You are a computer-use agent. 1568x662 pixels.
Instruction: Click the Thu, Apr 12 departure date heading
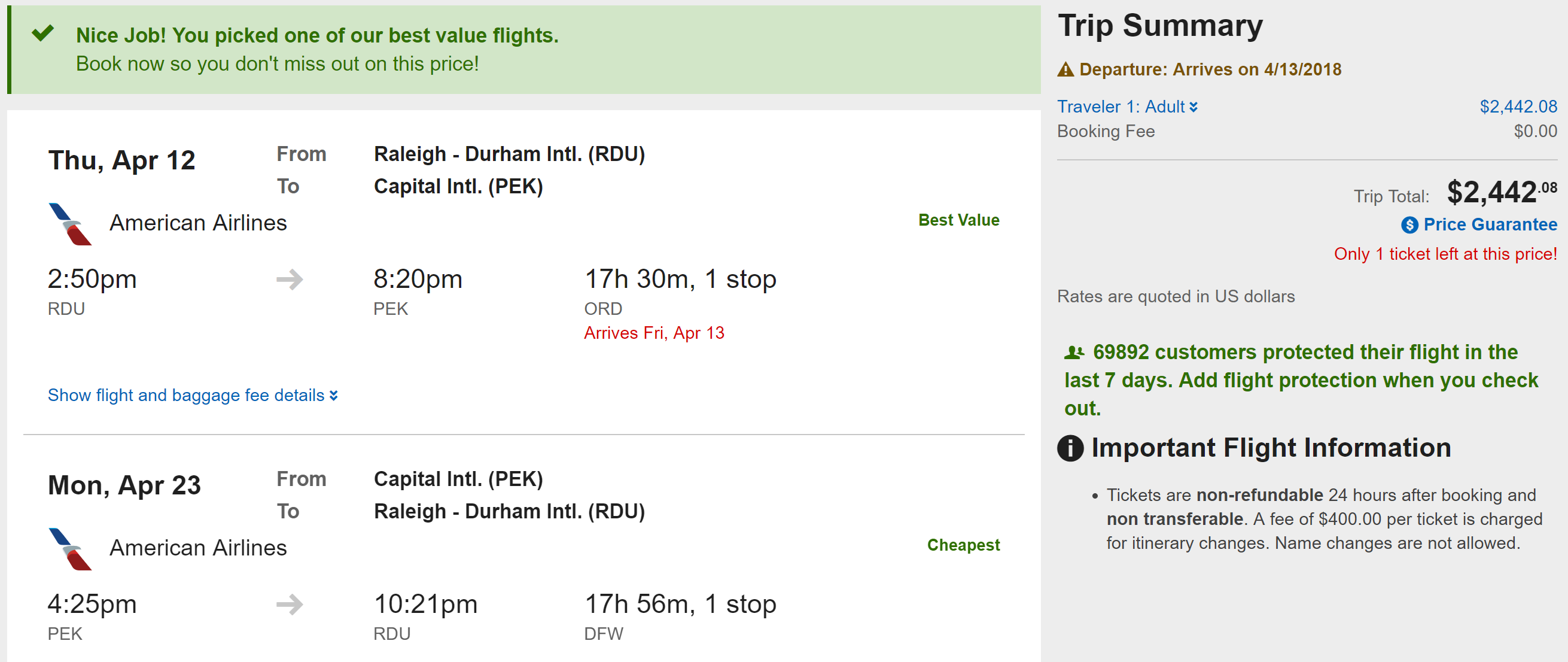click(121, 160)
